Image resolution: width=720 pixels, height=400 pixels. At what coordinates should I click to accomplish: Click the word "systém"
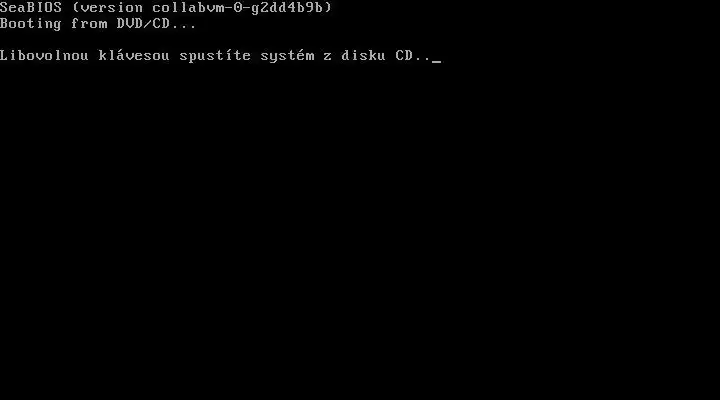click(x=287, y=56)
